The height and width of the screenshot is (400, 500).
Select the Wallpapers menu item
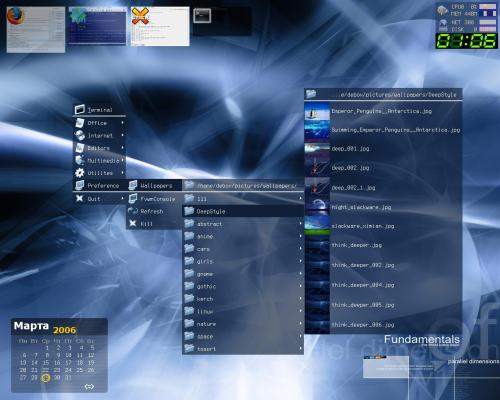(154, 185)
